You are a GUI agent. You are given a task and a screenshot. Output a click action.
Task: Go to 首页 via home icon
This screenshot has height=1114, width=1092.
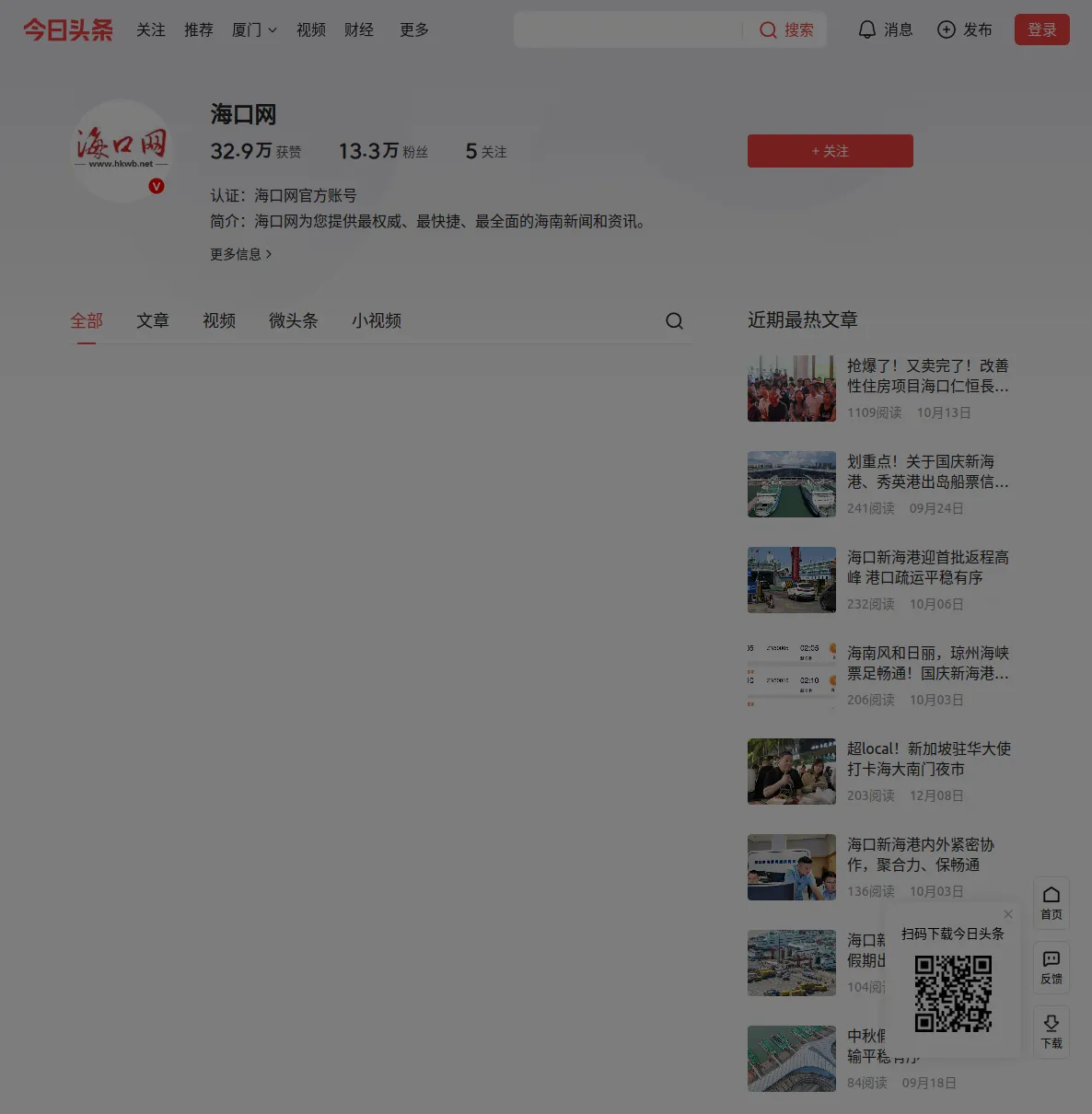click(1051, 902)
